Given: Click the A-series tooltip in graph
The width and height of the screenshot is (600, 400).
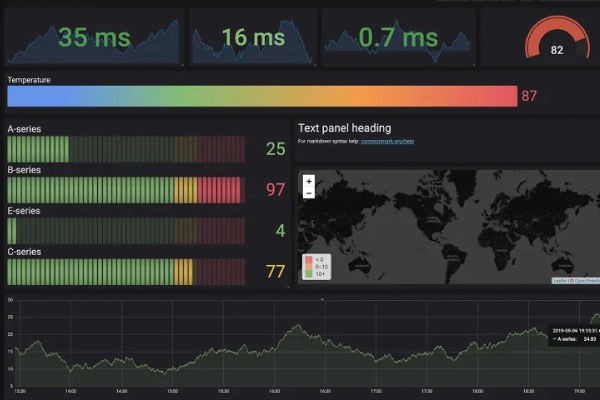Looking at the screenshot, I should (574, 337).
